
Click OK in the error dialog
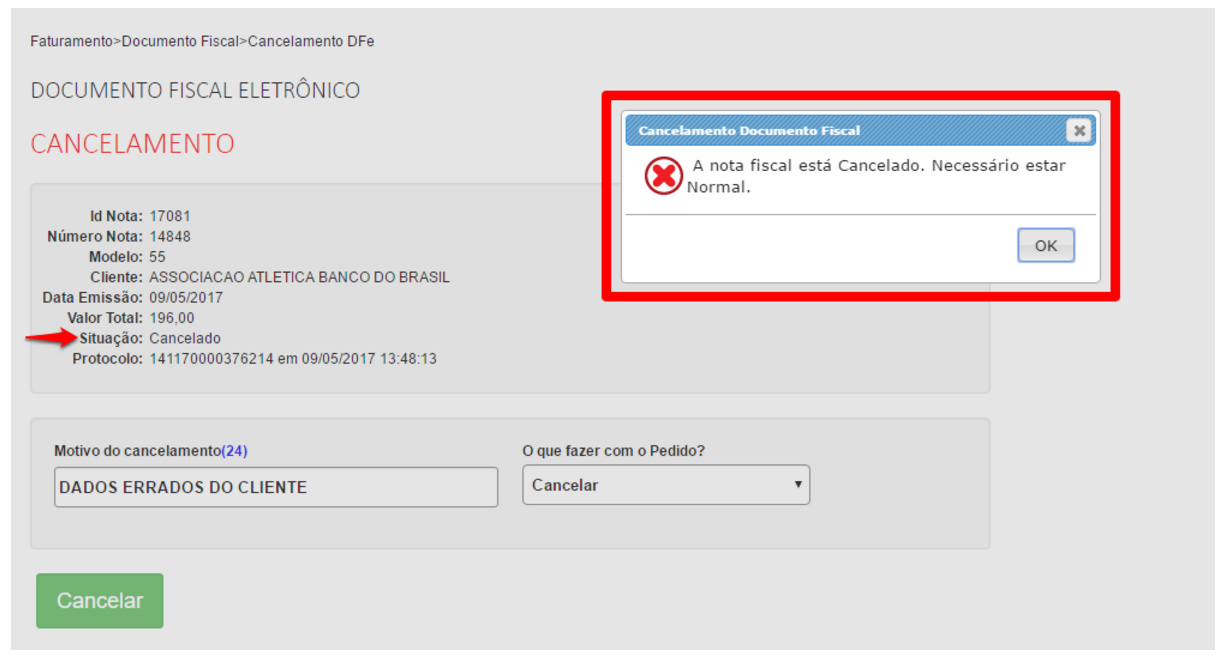click(1045, 246)
